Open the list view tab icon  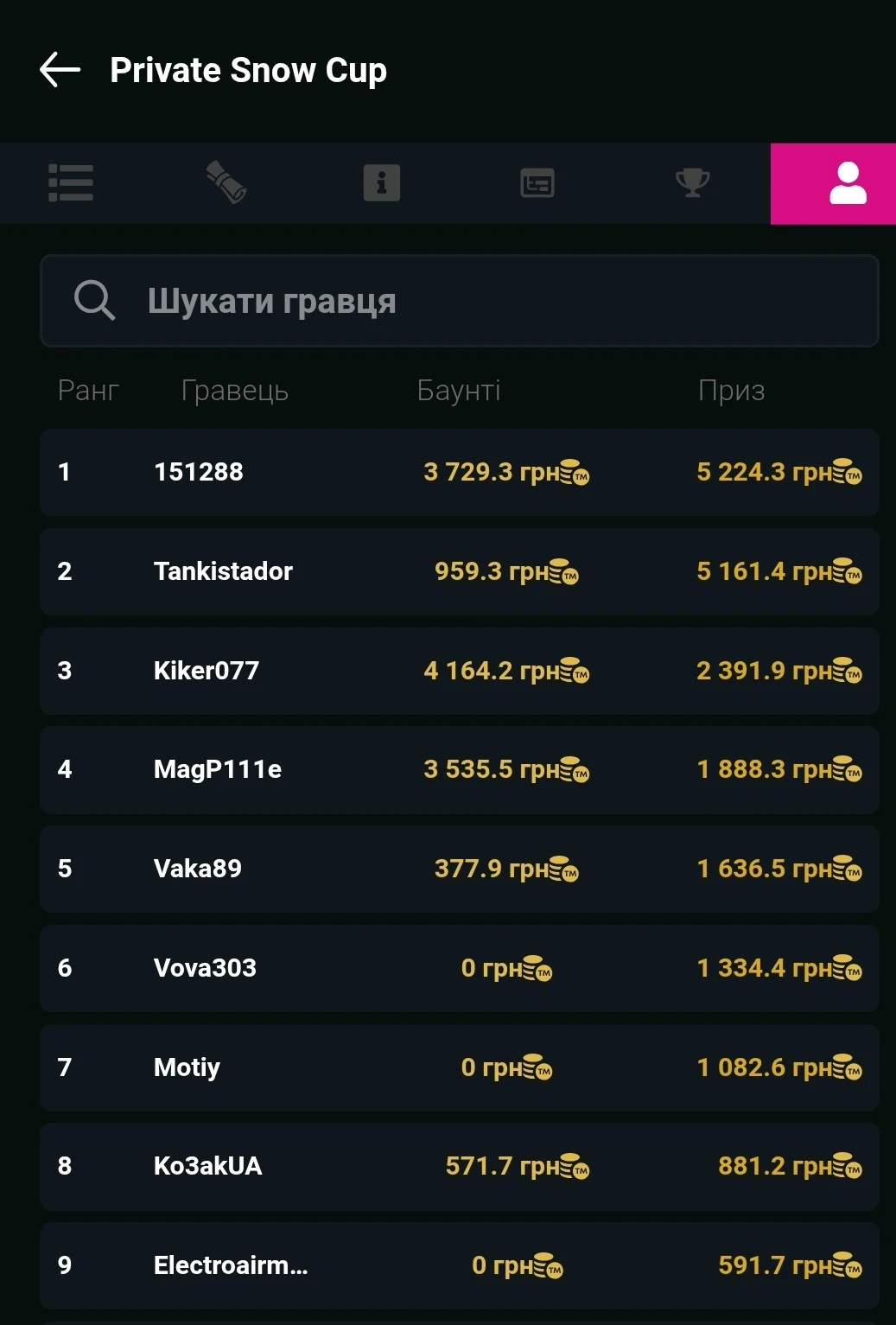tap(71, 183)
